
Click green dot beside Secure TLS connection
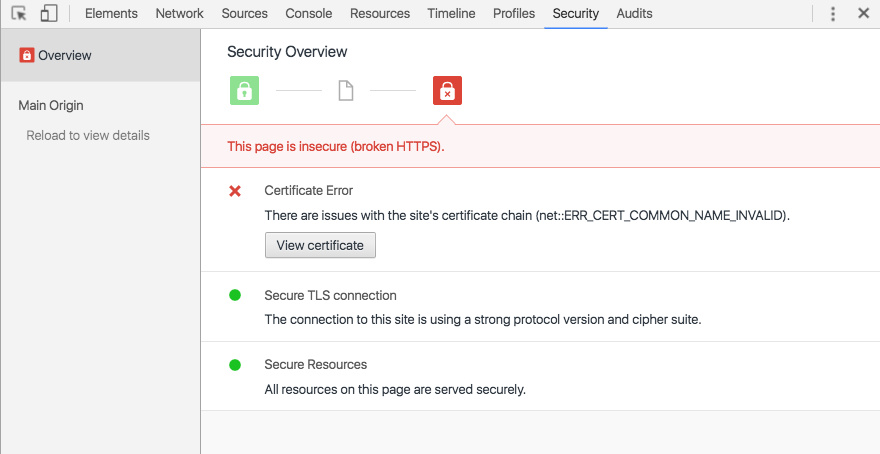click(235, 295)
